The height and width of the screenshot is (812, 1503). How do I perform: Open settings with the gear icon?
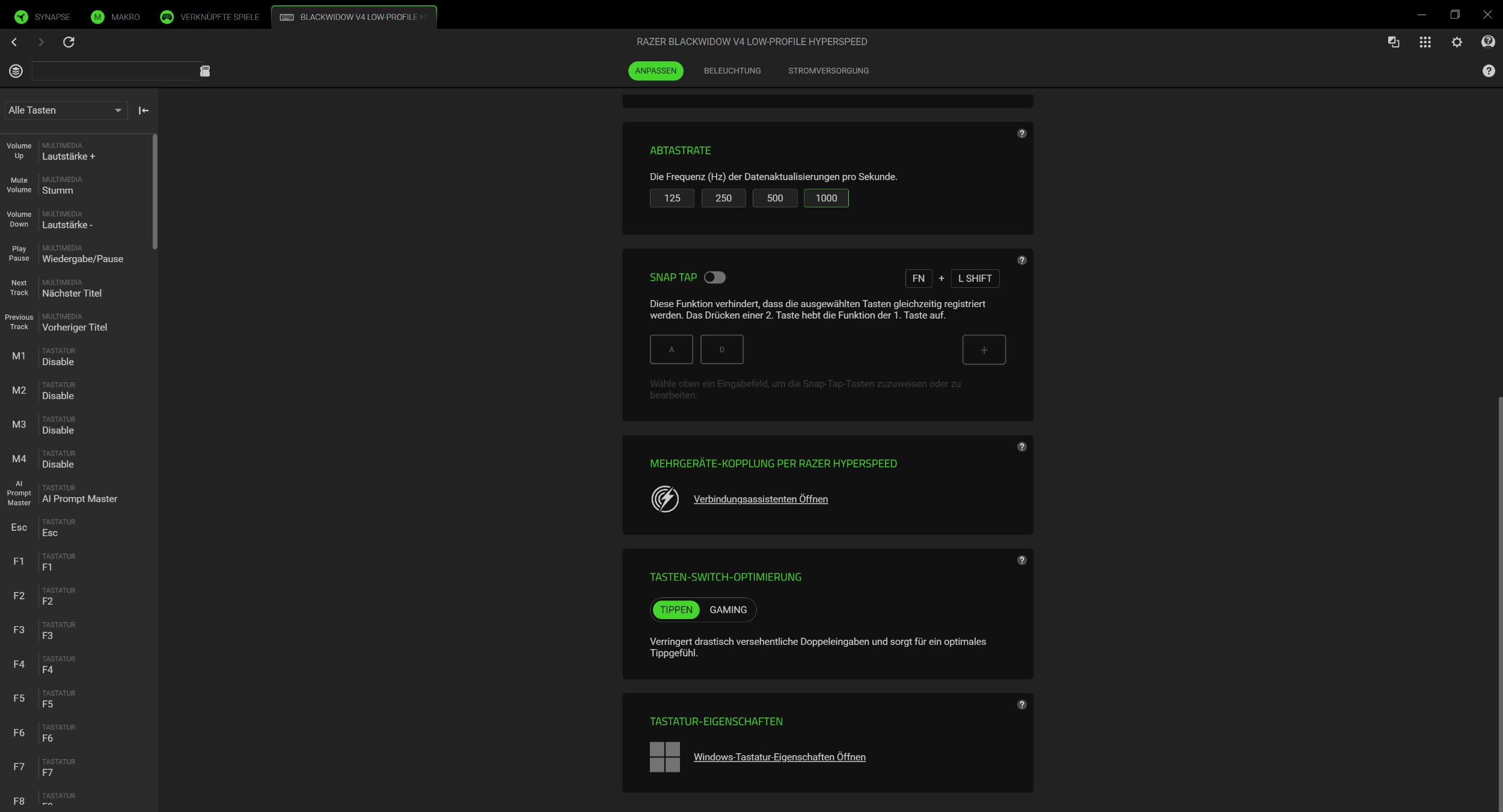tap(1457, 42)
